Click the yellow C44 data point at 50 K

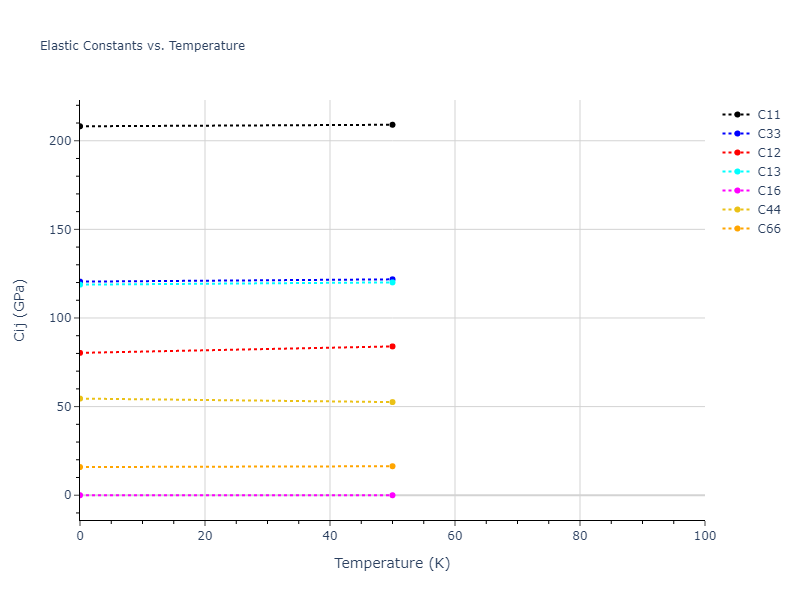pos(392,402)
